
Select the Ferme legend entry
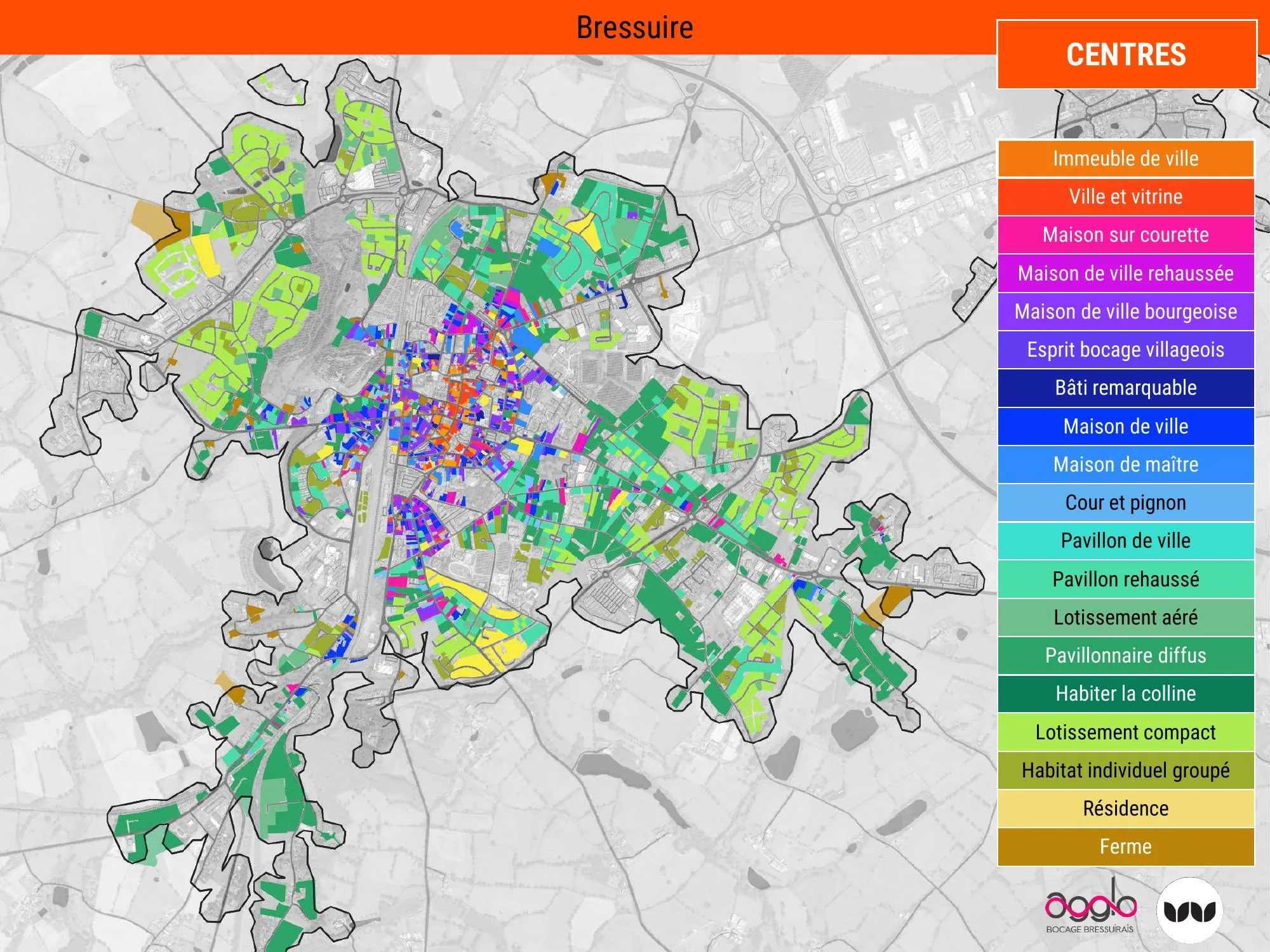pyautogui.click(x=1126, y=847)
